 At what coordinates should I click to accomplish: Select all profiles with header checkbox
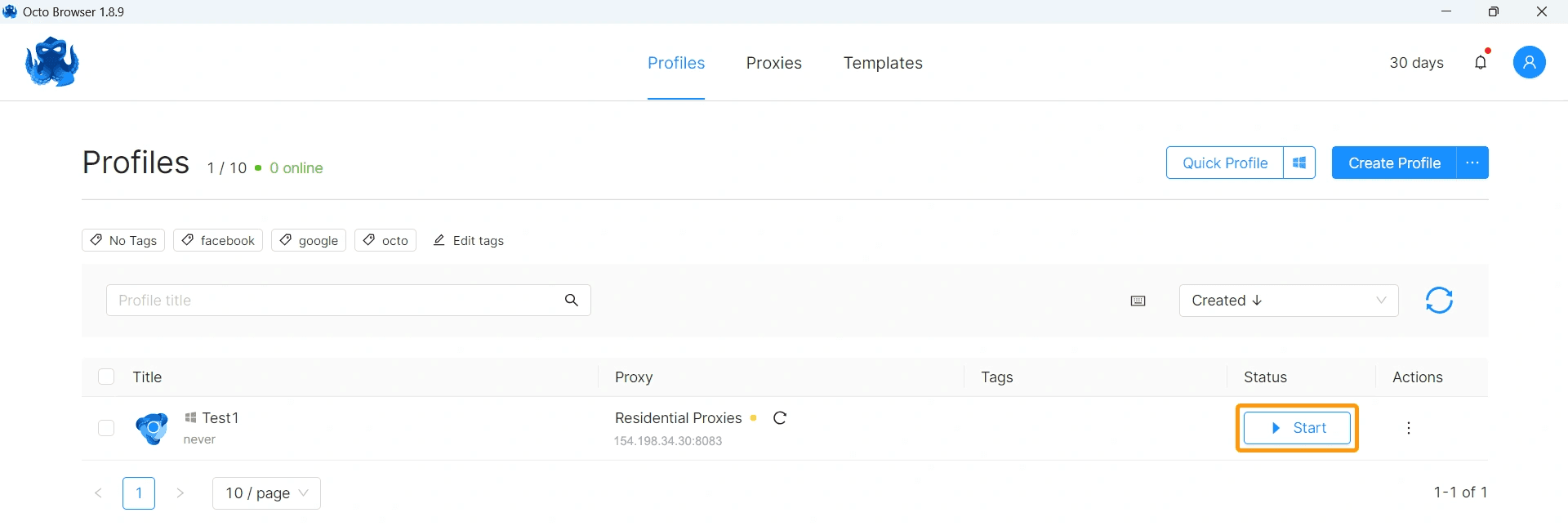point(106,377)
